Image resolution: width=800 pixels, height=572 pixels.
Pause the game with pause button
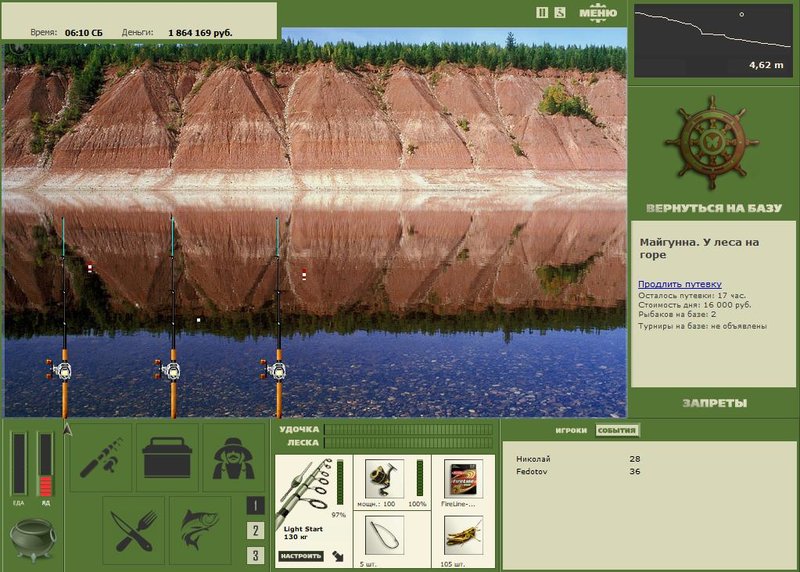(x=542, y=13)
